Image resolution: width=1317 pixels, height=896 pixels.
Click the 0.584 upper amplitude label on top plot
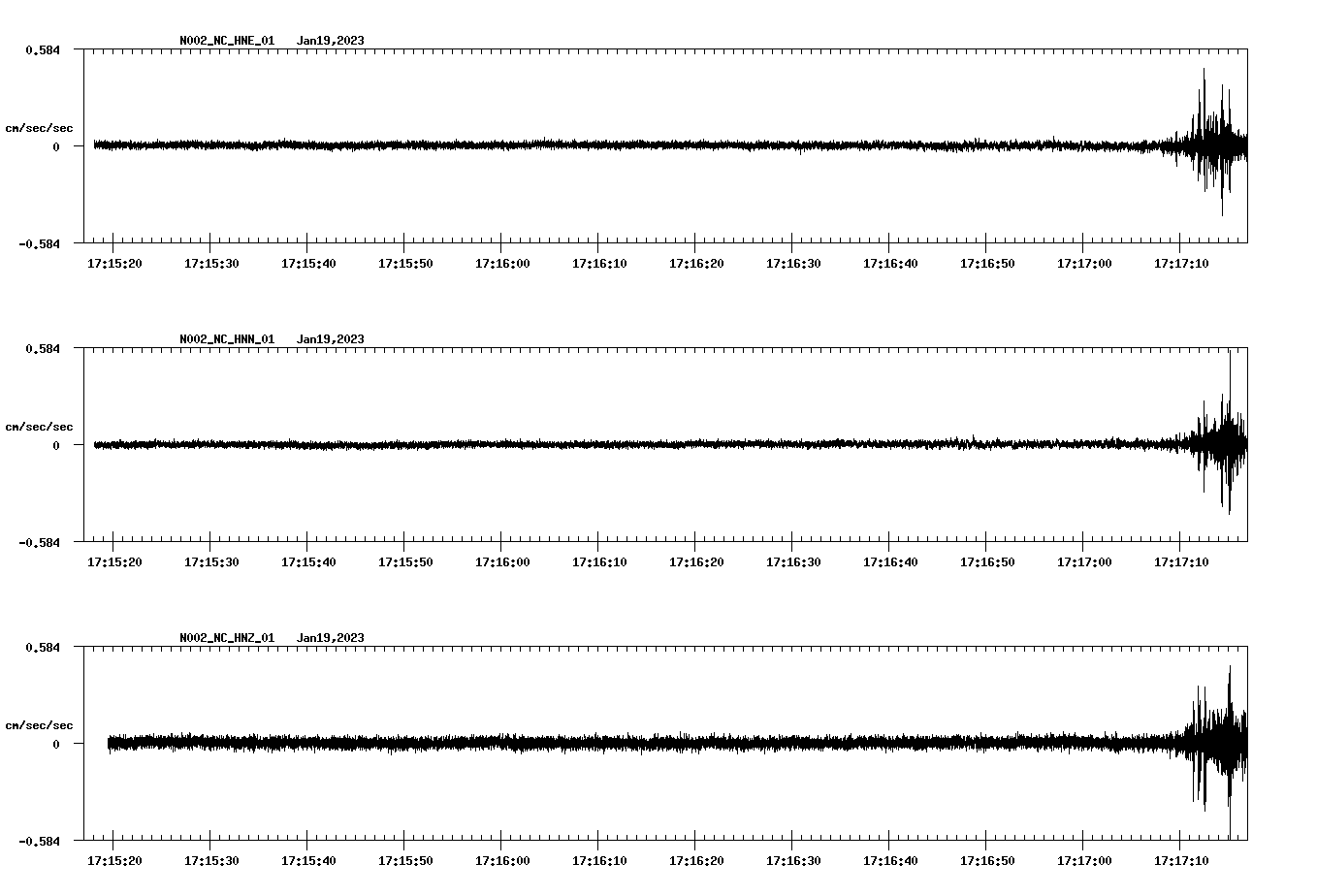[43, 50]
